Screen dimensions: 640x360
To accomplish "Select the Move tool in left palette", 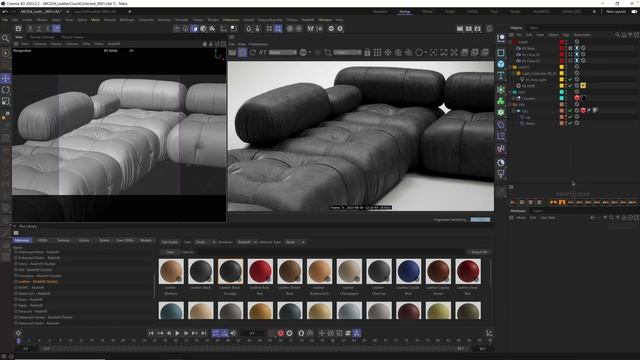I will click(x=6, y=78).
